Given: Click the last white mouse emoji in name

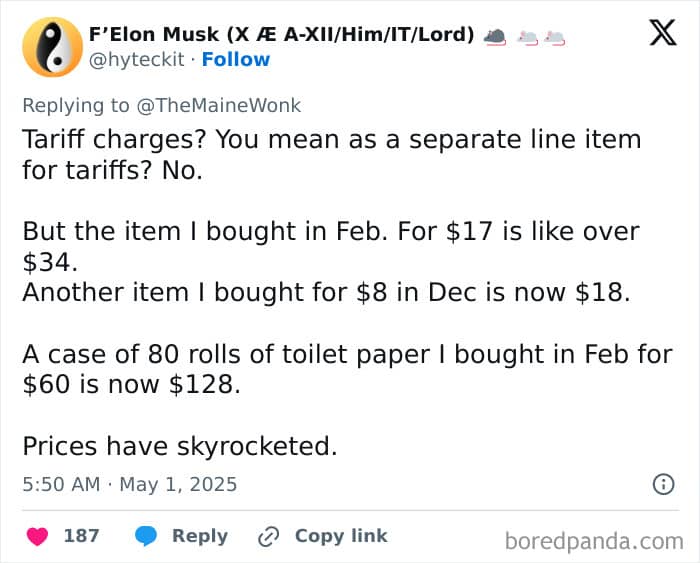Looking at the screenshot, I should [x=554, y=38].
